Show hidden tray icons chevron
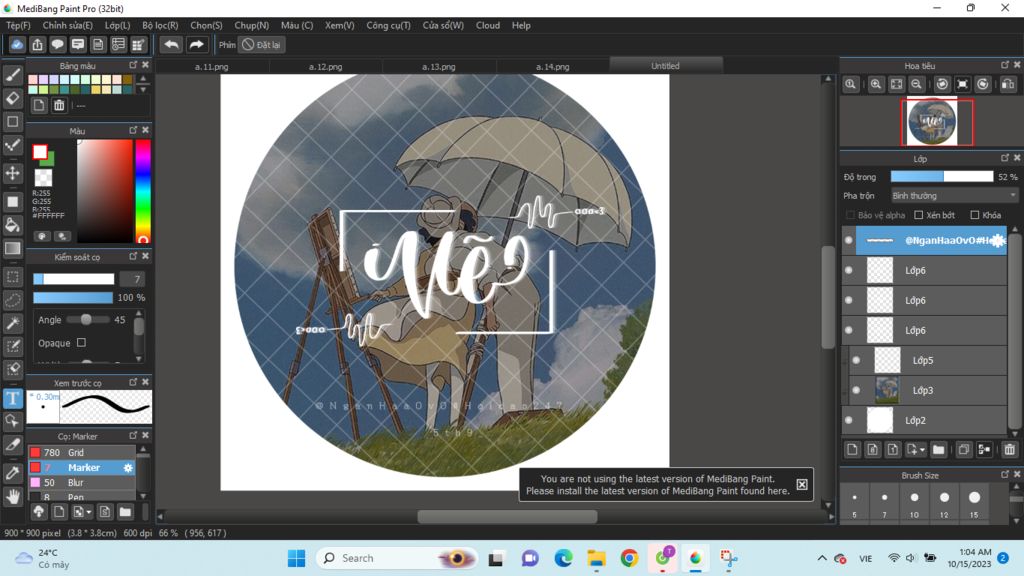 point(822,558)
